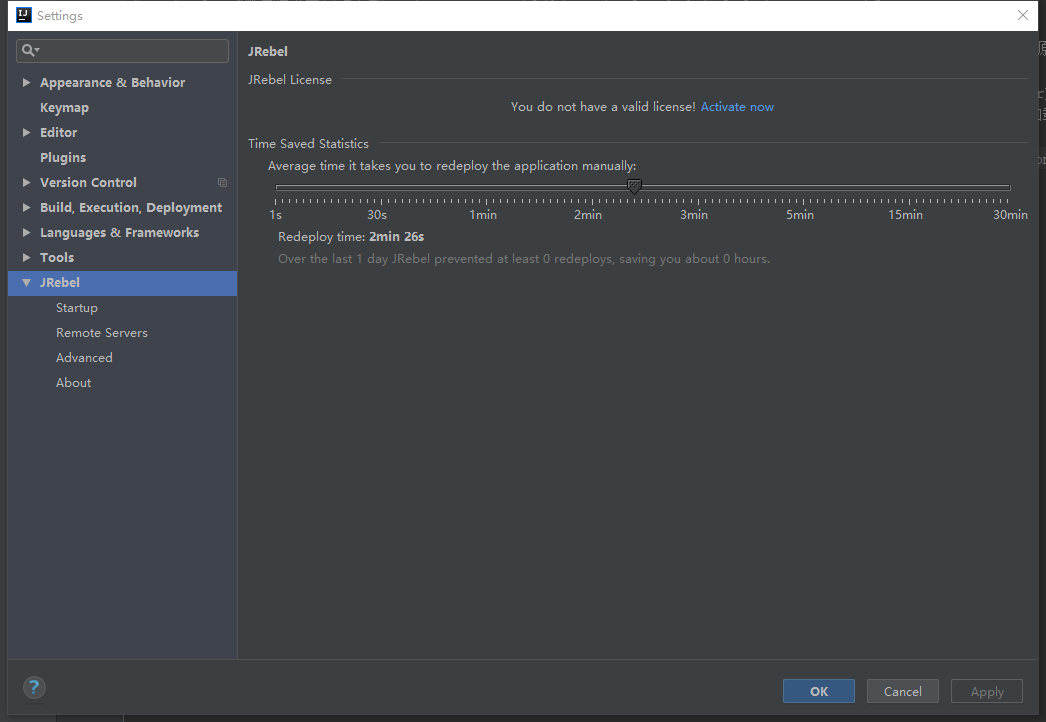1046x722 pixels.
Task: Collapse the JRebel section arrow
Action: tap(26, 282)
